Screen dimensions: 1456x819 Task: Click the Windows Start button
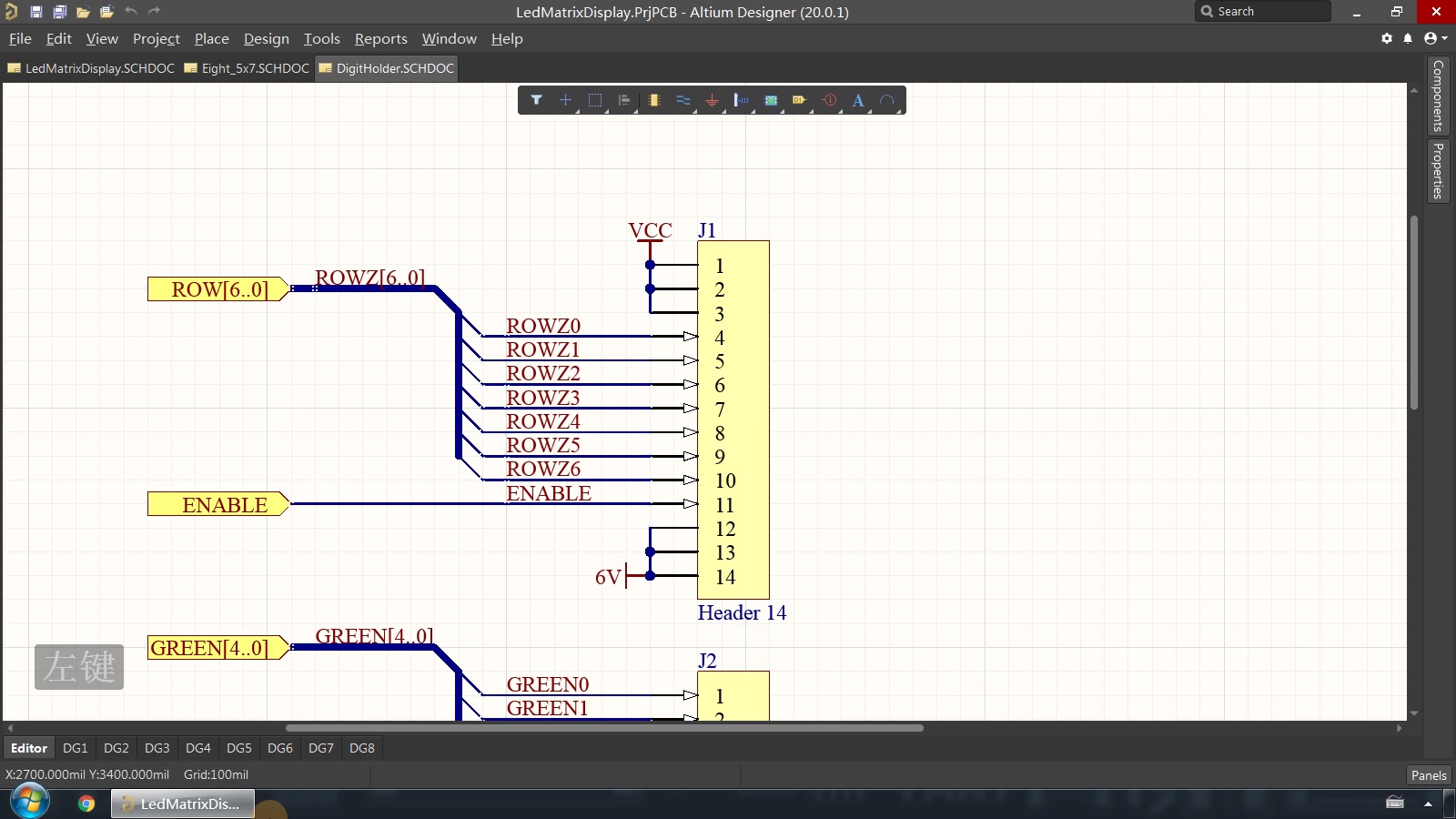[x=30, y=802]
